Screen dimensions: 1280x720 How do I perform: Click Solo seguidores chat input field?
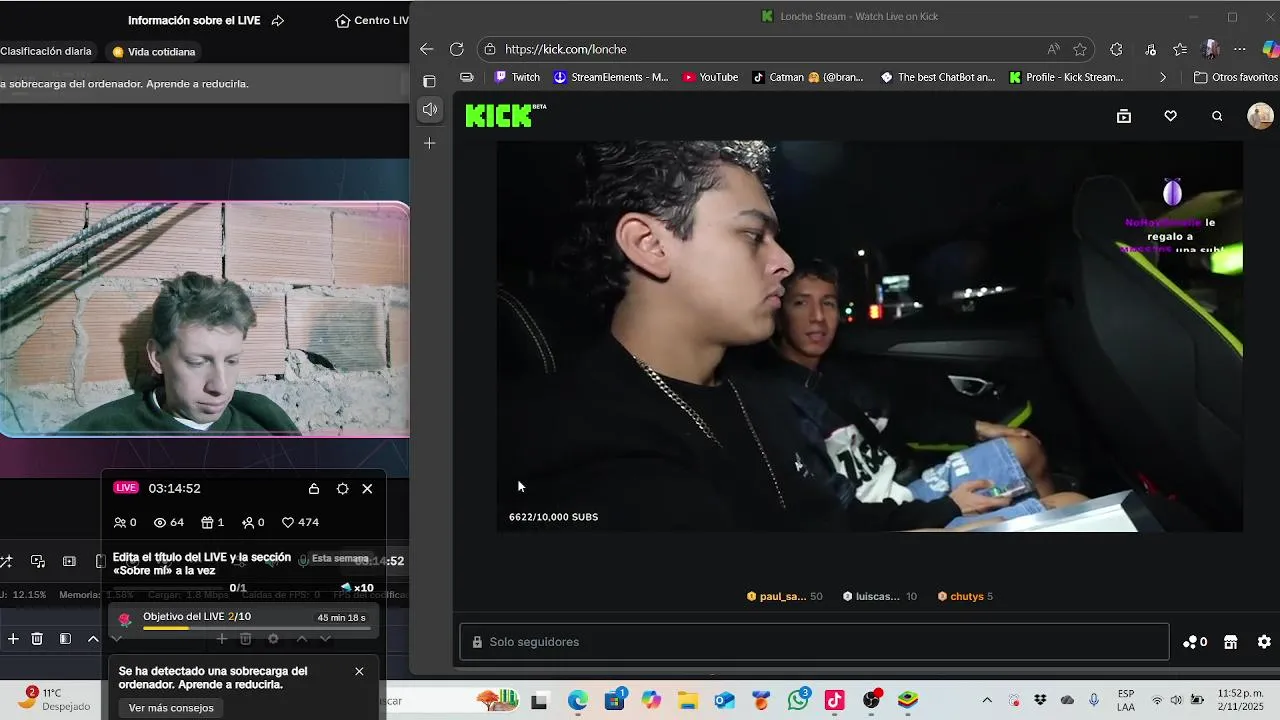(x=814, y=642)
